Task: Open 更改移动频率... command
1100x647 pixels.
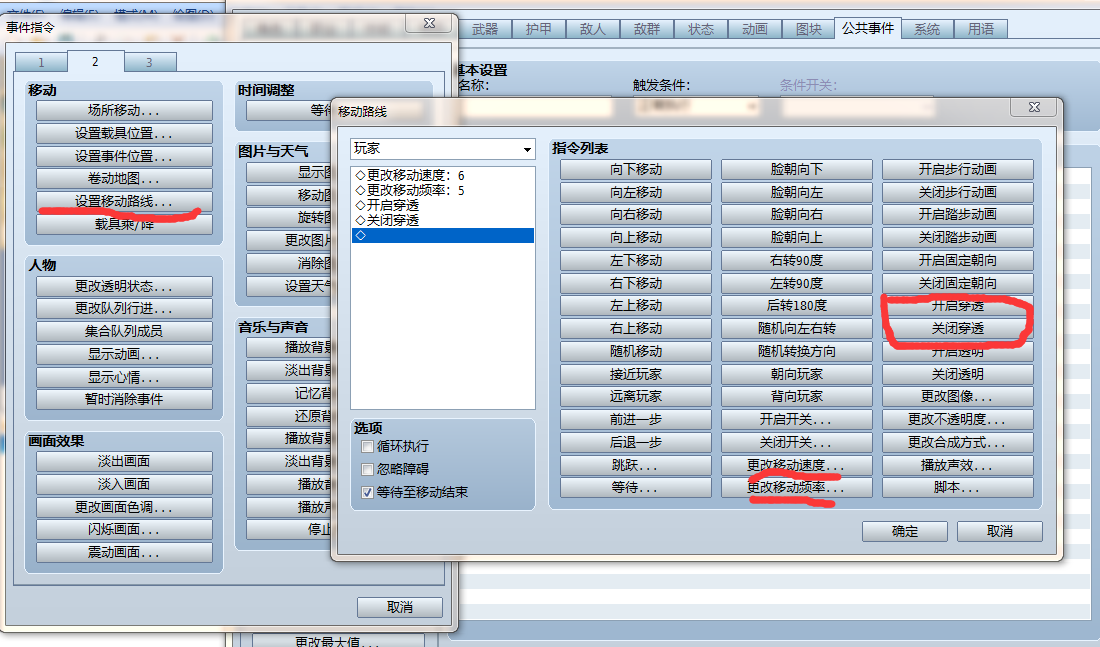Action: 797,487
